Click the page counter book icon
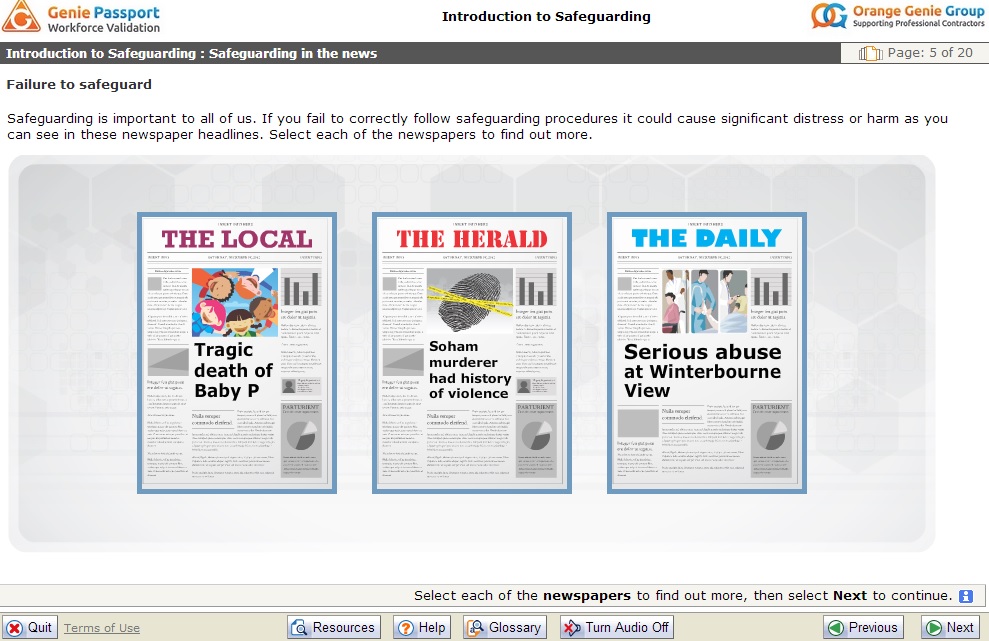The width and height of the screenshot is (989, 641). 870,53
